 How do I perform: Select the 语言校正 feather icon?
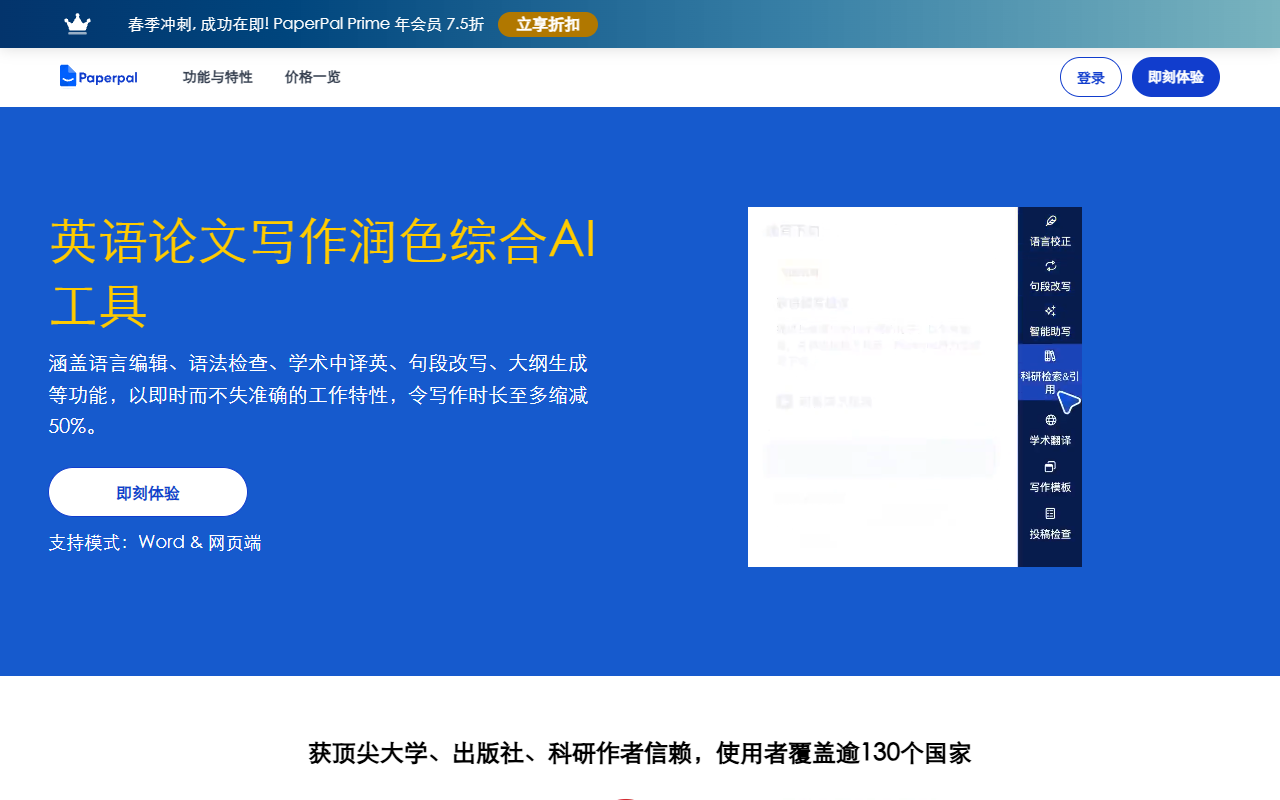[1050, 221]
